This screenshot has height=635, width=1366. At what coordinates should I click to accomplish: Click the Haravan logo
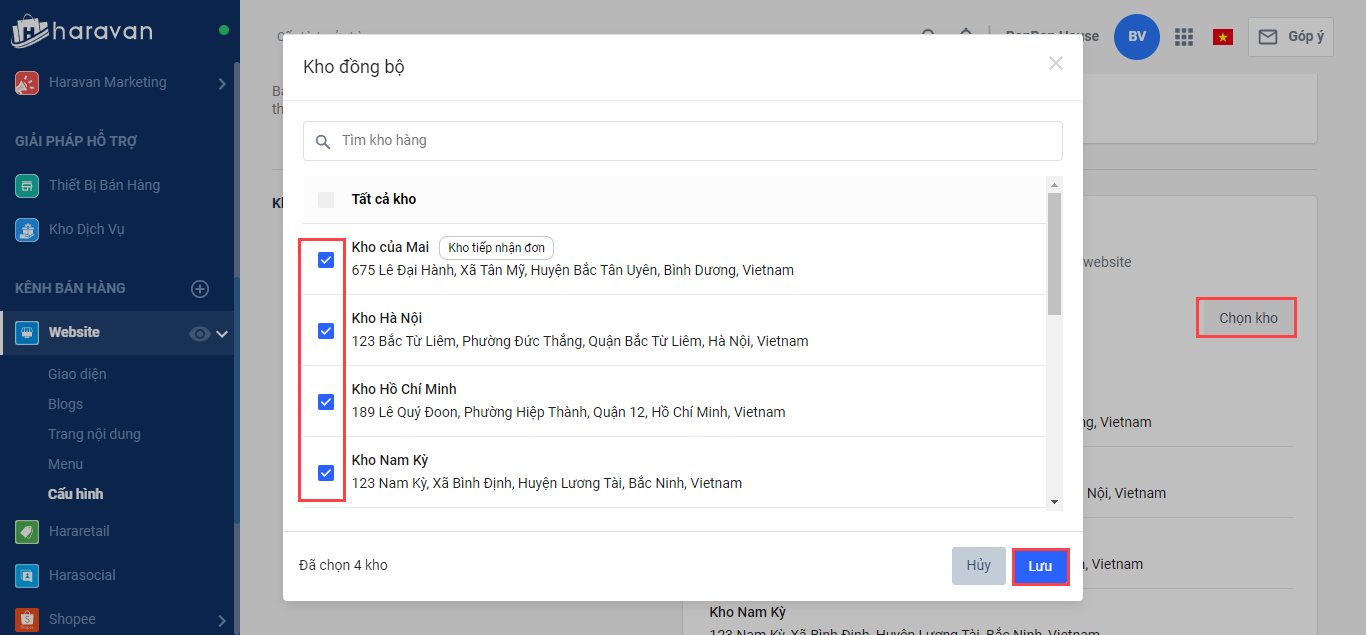82,30
